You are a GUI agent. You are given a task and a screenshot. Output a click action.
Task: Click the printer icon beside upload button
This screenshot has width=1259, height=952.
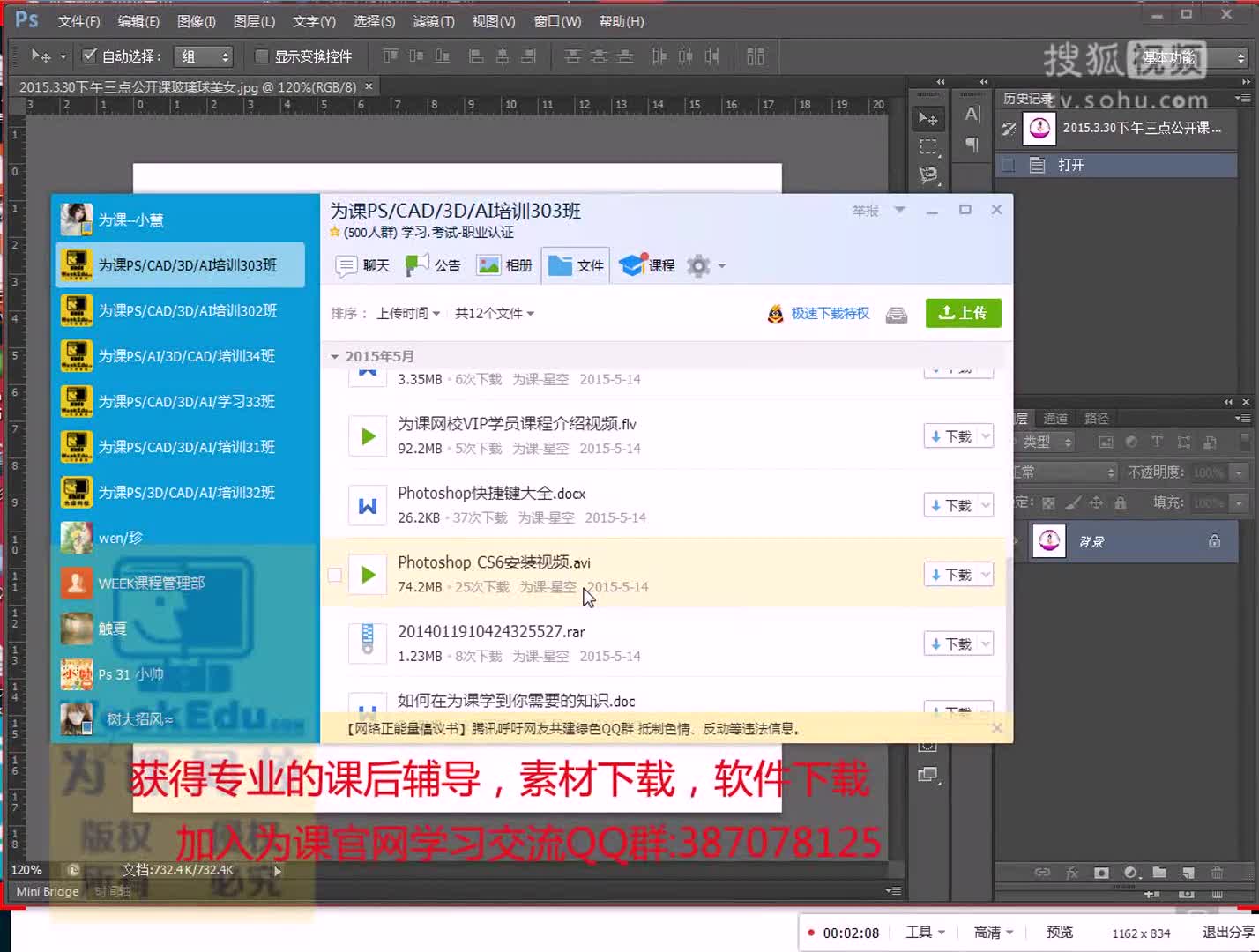[x=897, y=315]
